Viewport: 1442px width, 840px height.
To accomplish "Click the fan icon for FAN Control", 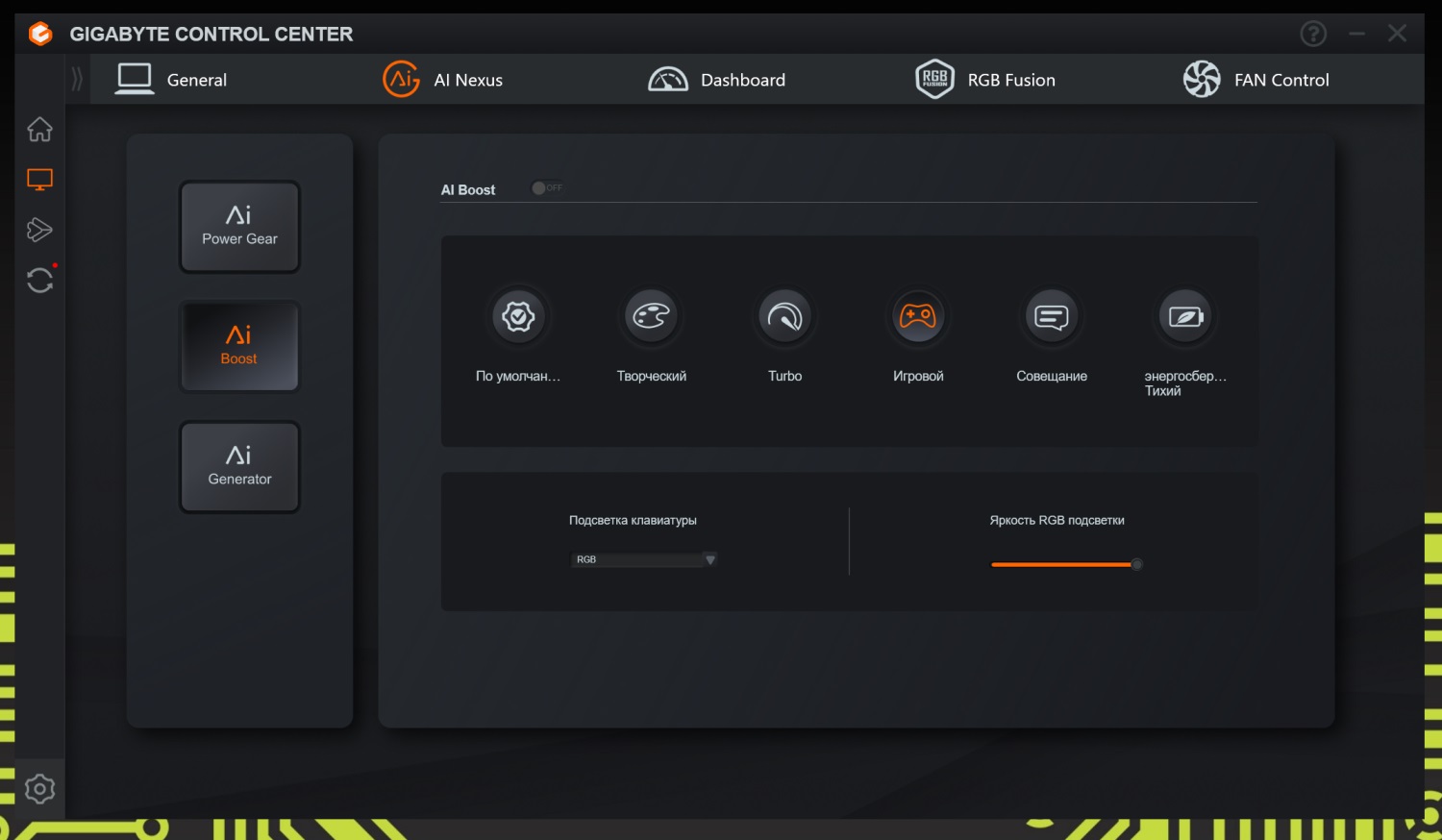I will pos(1202,80).
